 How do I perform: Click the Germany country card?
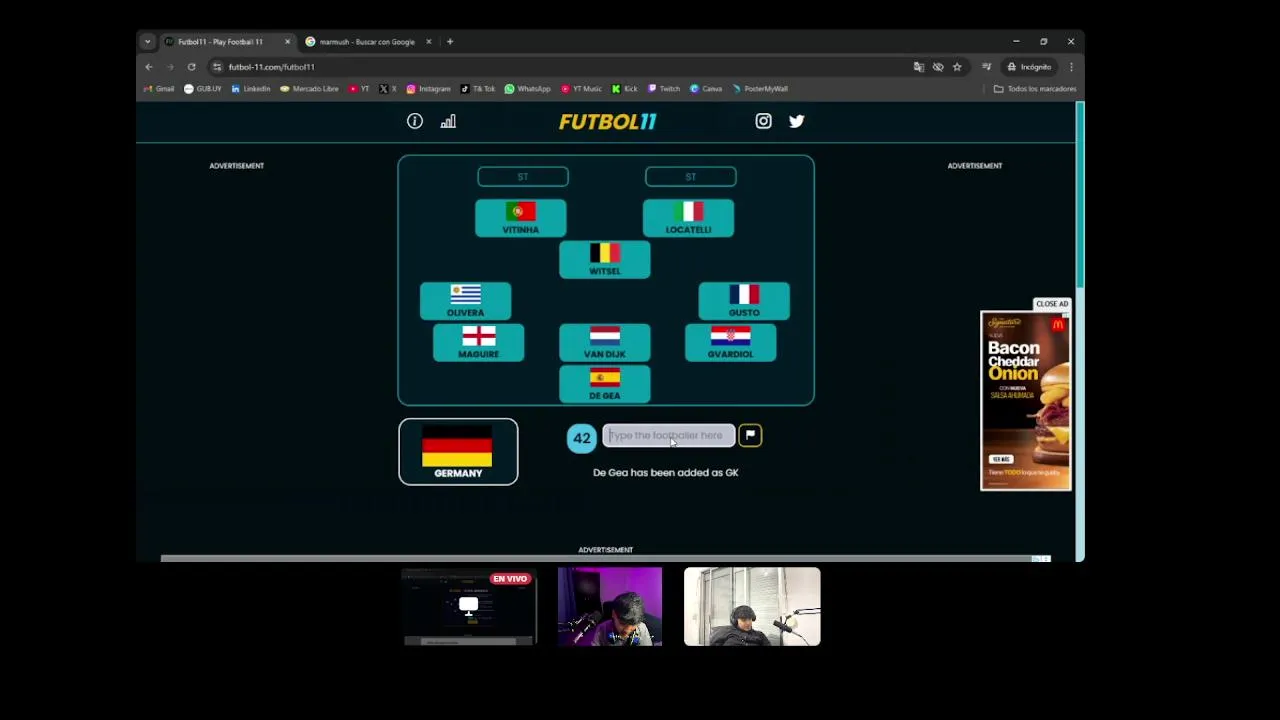tap(458, 452)
